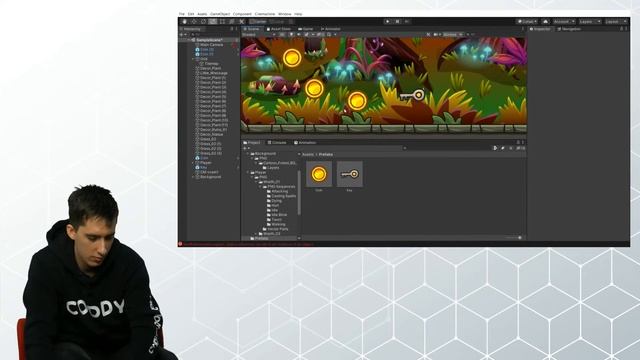
Task: Open the Account dropdown
Action: point(564,22)
